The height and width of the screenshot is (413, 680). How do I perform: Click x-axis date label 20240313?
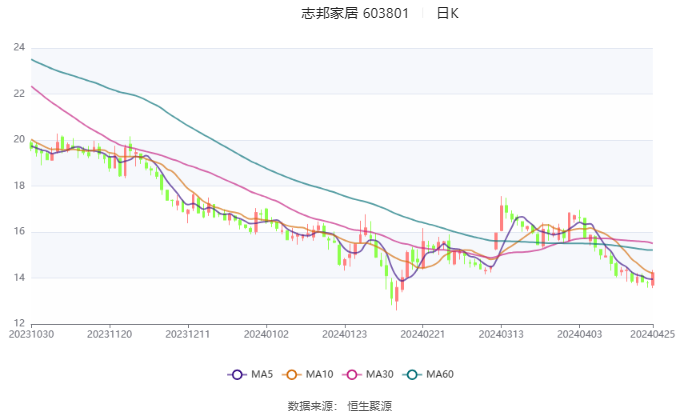point(501,334)
